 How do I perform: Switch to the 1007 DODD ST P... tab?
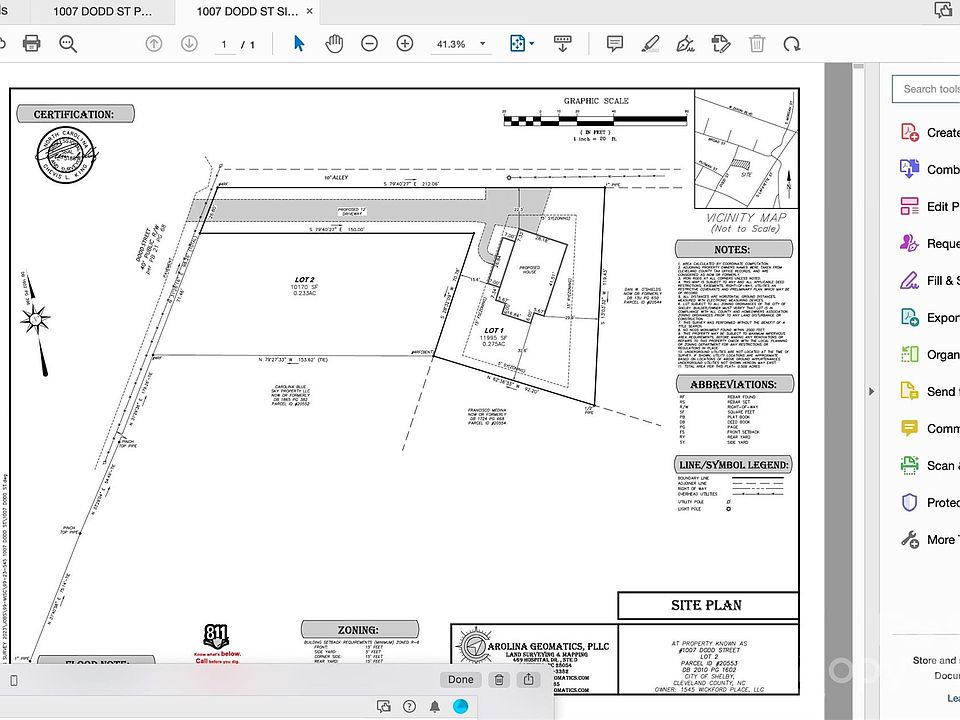(x=102, y=11)
